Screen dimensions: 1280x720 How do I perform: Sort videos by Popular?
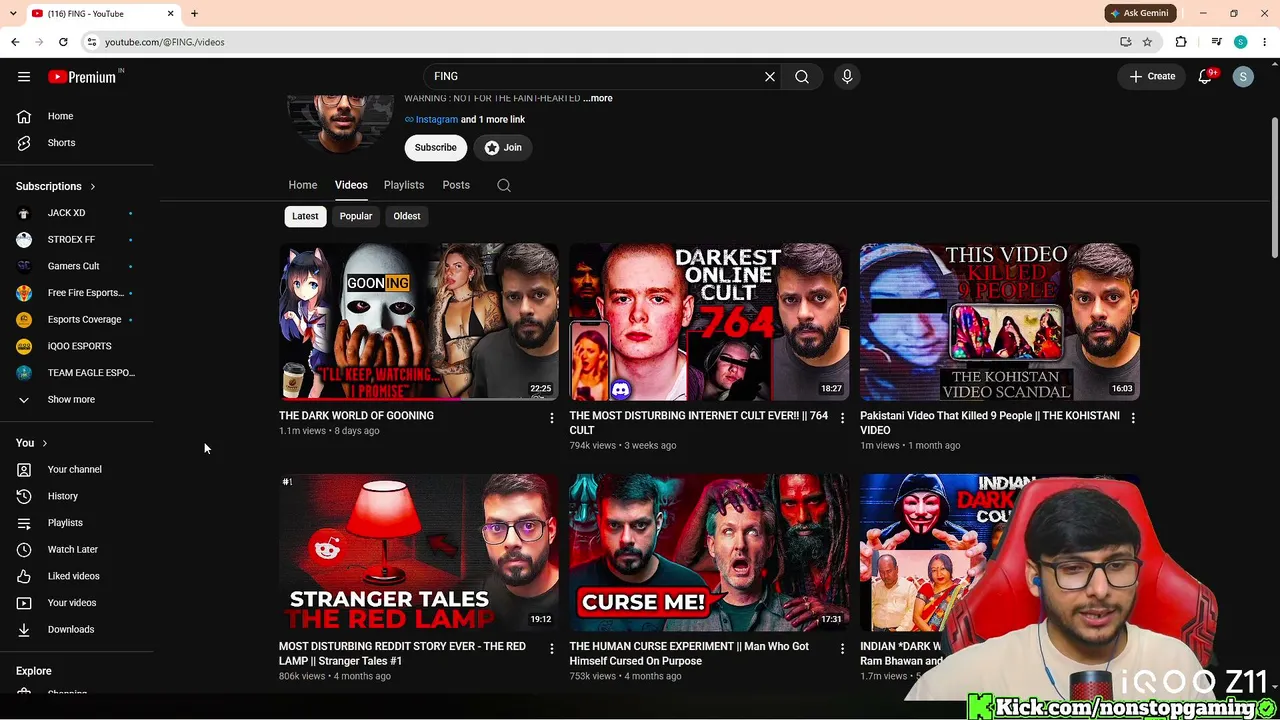[356, 216]
